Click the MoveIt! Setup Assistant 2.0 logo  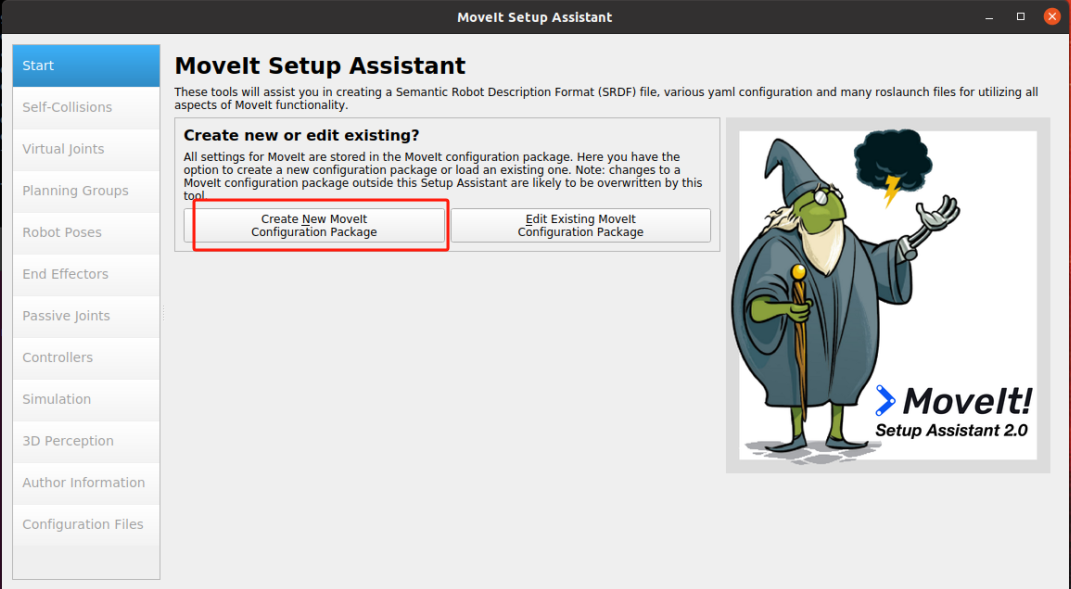tap(954, 411)
